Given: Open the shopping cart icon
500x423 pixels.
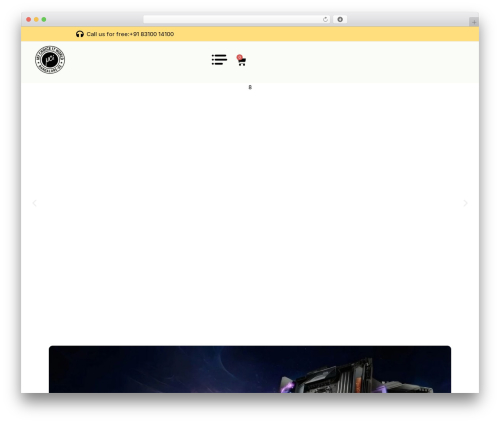Looking at the screenshot, I should (241, 60).
